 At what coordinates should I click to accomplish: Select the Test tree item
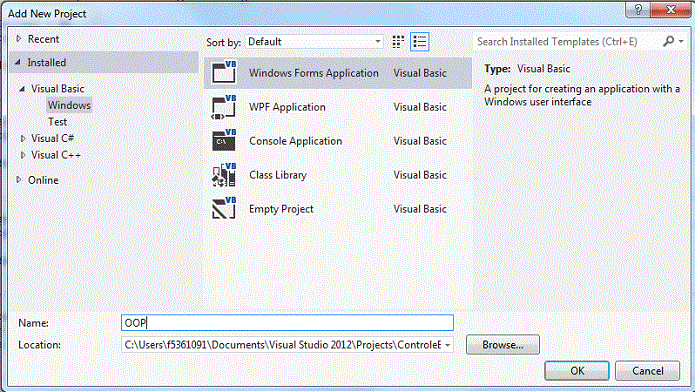click(57, 122)
